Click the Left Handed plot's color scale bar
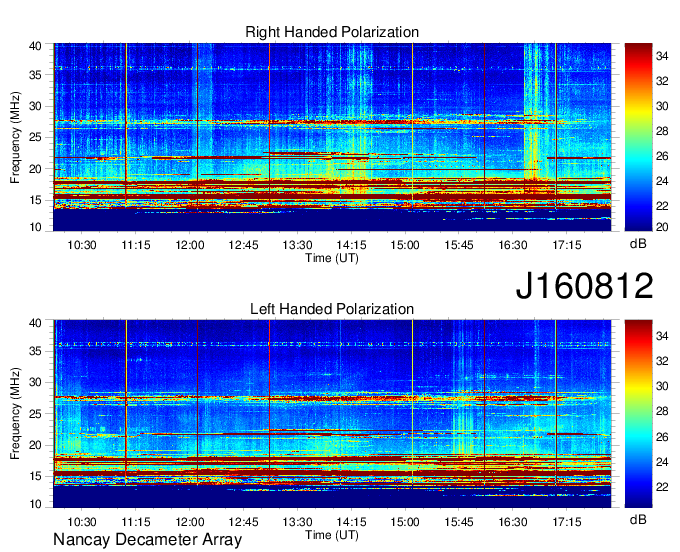Image resolution: width=680 pixels, height=552 pixels. (638, 414)
